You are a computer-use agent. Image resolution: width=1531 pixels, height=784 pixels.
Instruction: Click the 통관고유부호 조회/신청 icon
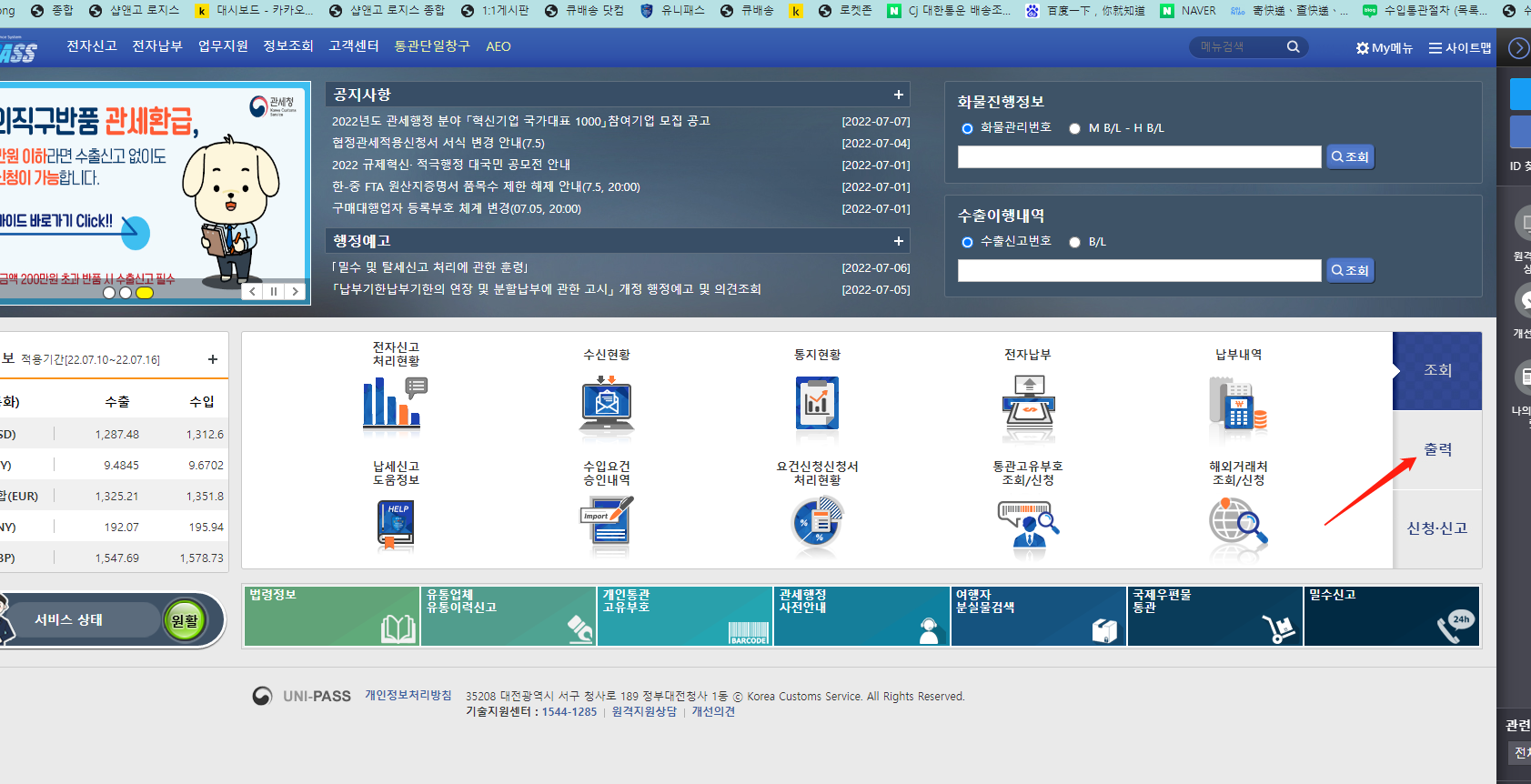point(1028,525)
